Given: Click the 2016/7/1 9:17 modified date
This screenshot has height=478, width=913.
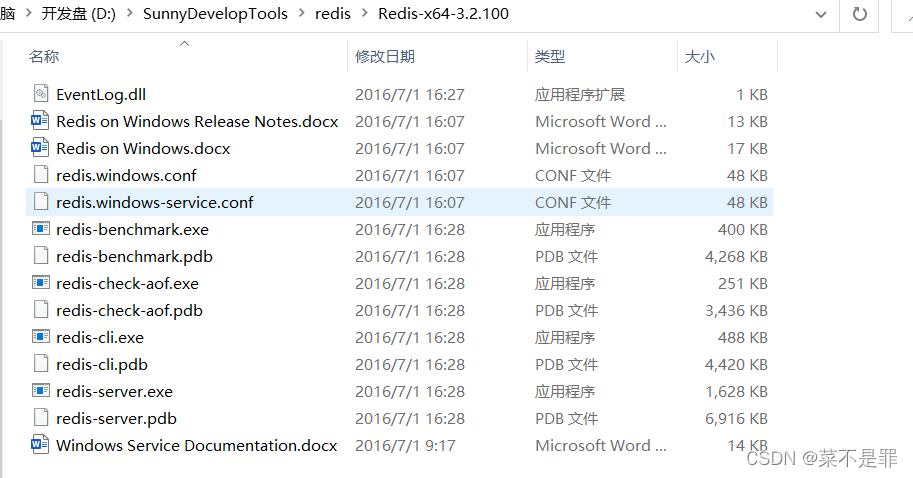Looking at the screenshot, I should click(405, 445).
